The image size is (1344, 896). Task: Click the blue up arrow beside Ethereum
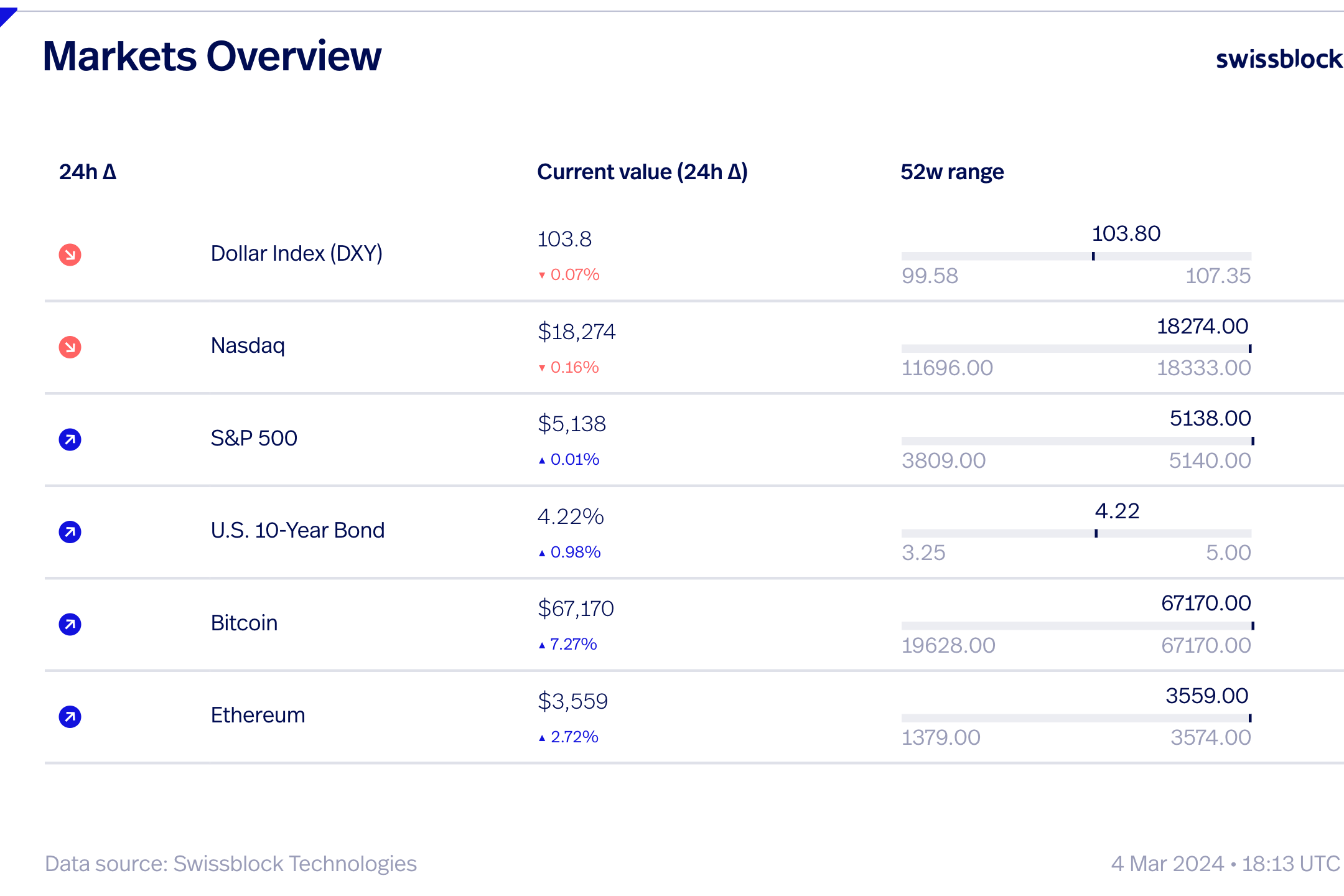pos(70,716)
